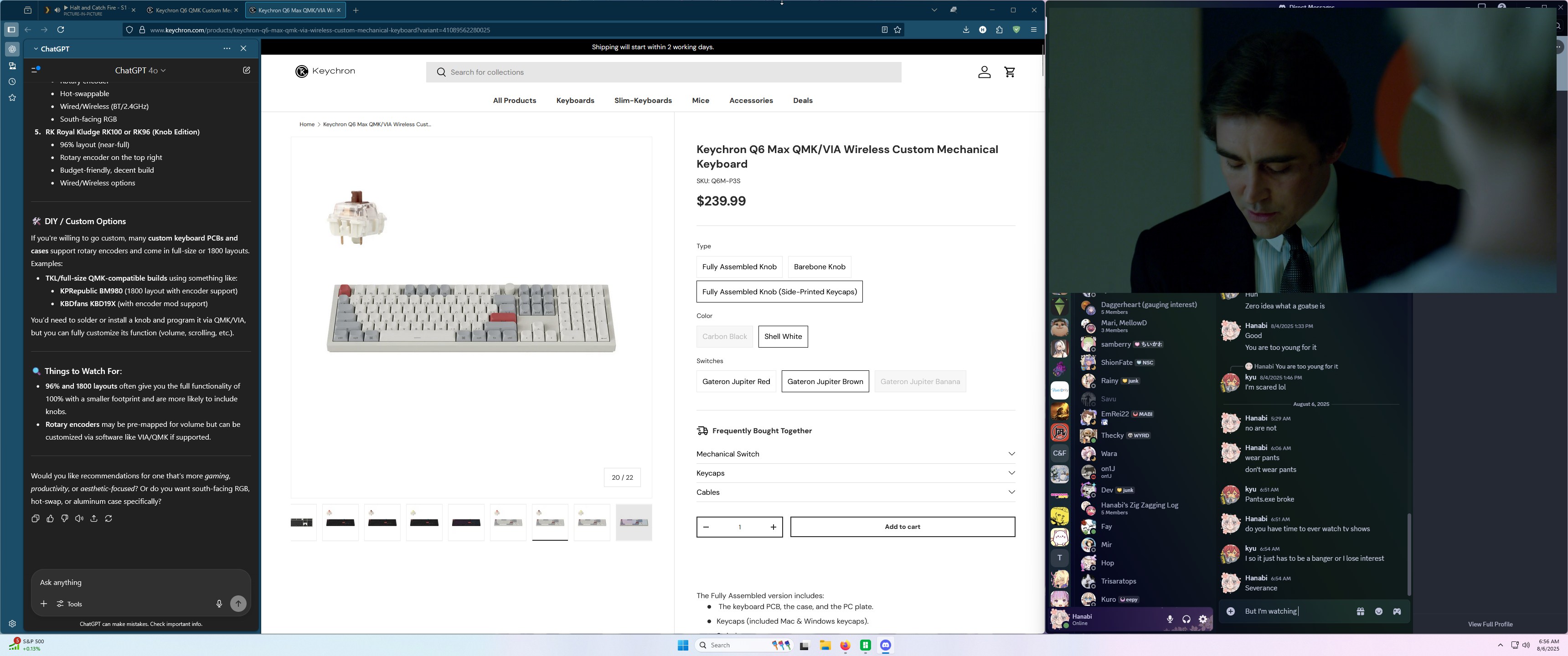Bookmark page with star icon

[x=897, y=30]
